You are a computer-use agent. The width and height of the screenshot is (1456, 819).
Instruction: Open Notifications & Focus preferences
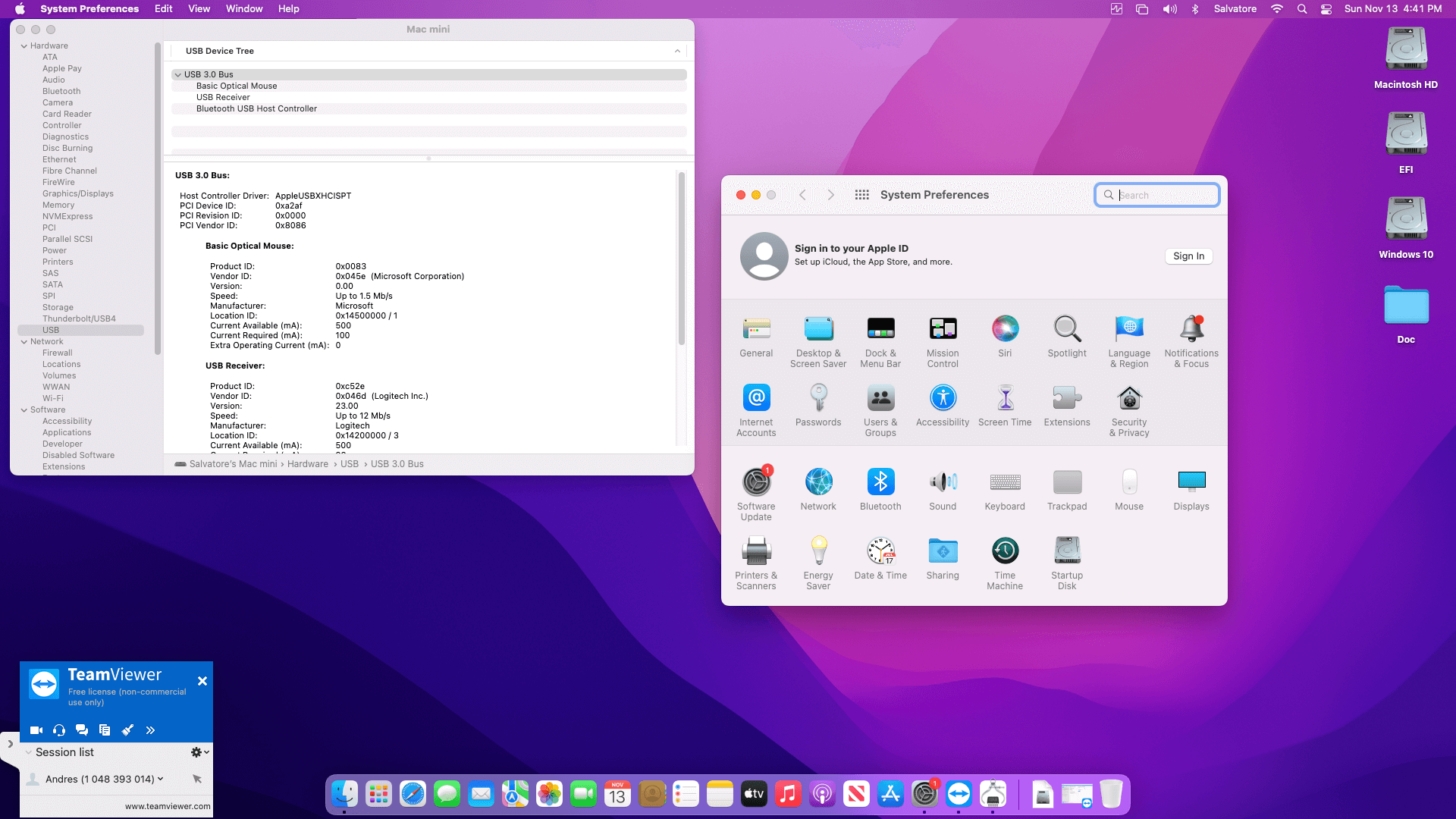1191,342
